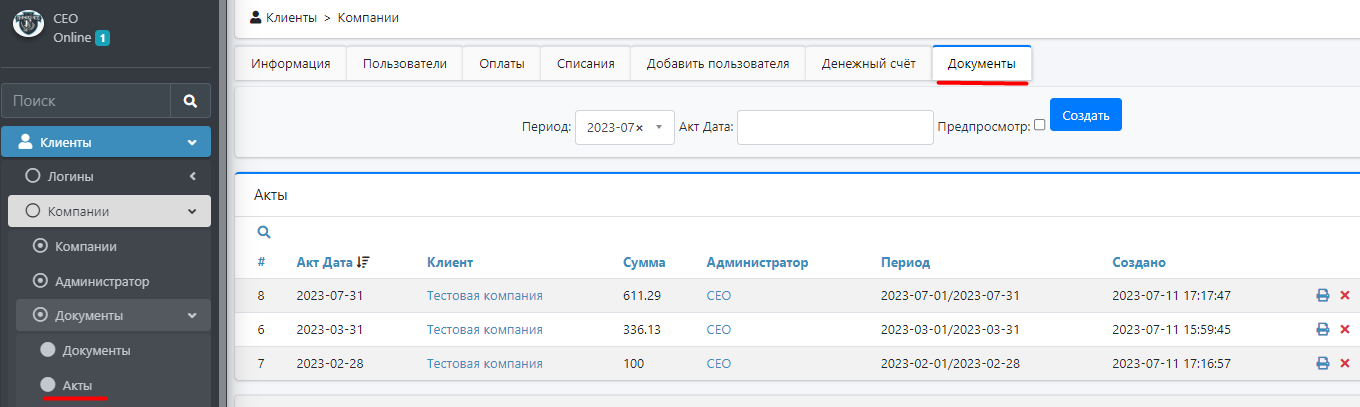Click the Создать button
The height and width of the screenshot is (407, 1360).
click(x=1085, y=115)
